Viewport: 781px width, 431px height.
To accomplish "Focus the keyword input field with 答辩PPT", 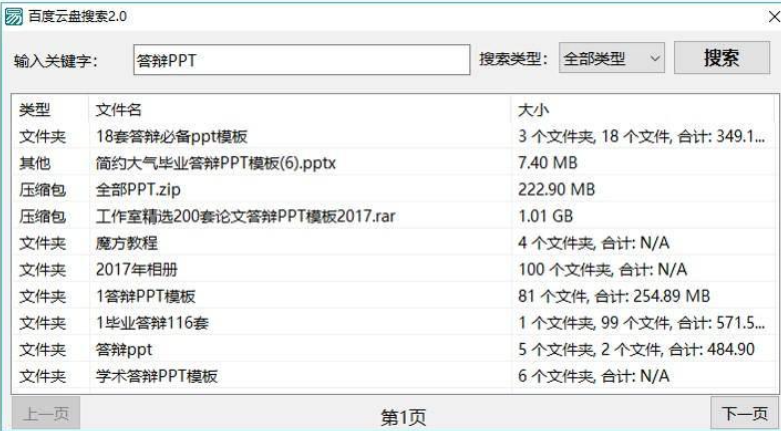I will 301,60.
